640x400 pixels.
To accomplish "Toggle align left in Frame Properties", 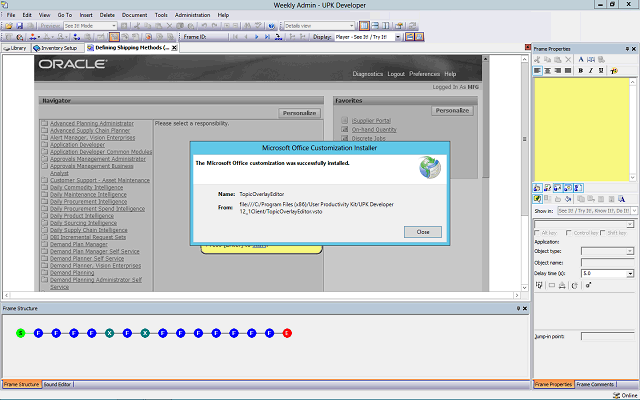I will coord(537,71).
